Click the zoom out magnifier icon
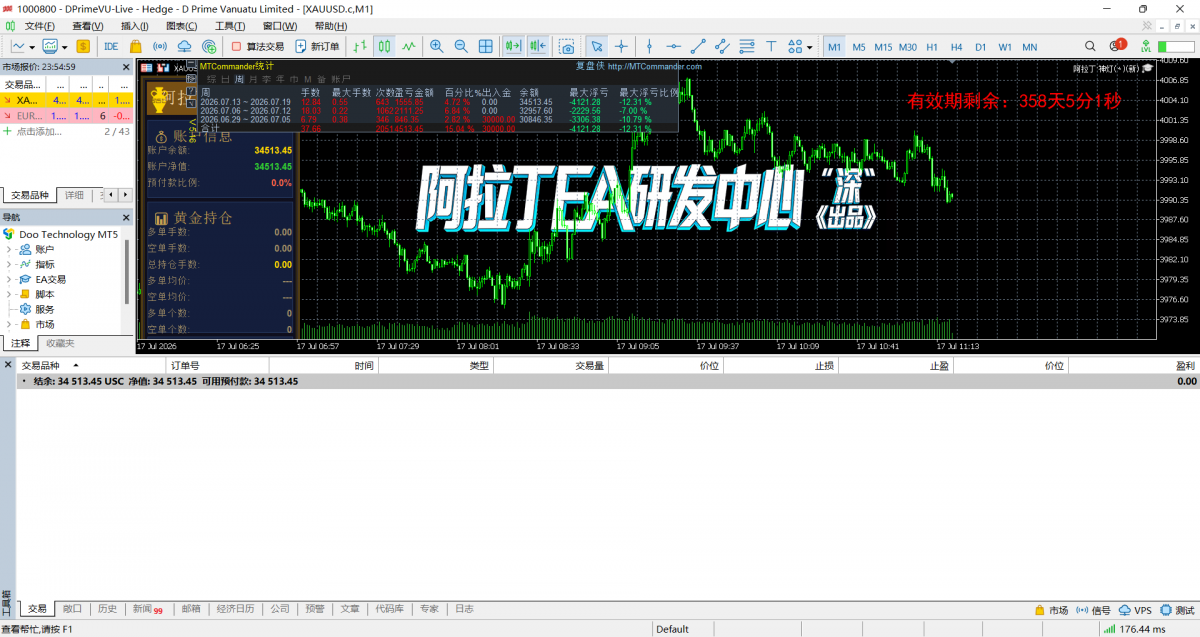 (x=461, y=46)
